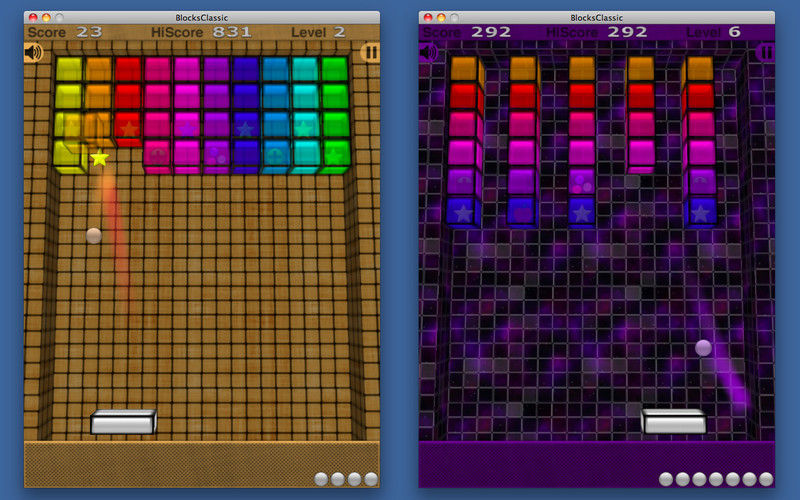Click the silver paddle in the purple window
Viewport: 800px width, 500px height.
(x=674, y=421)
